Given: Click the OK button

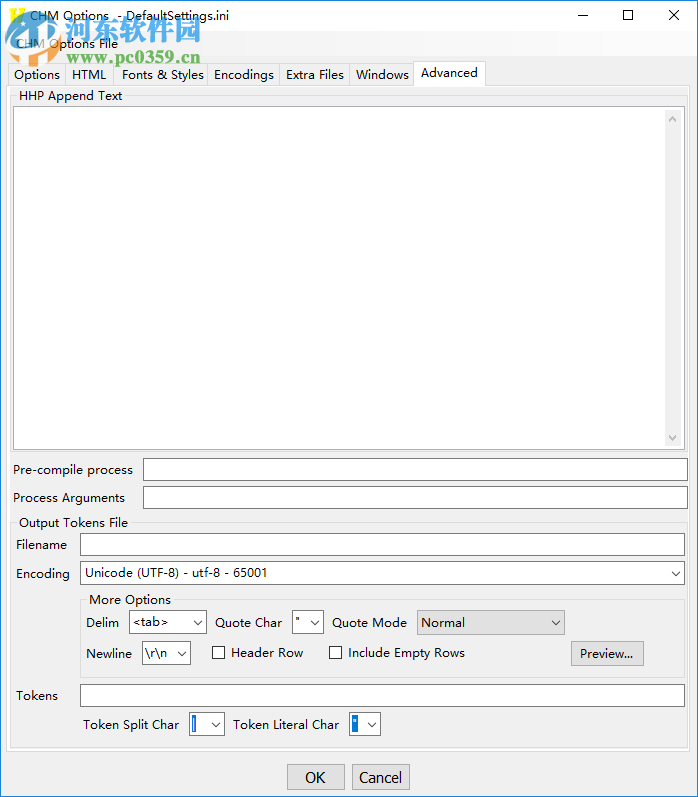Looking at the screenshot, I should point(316,777).
